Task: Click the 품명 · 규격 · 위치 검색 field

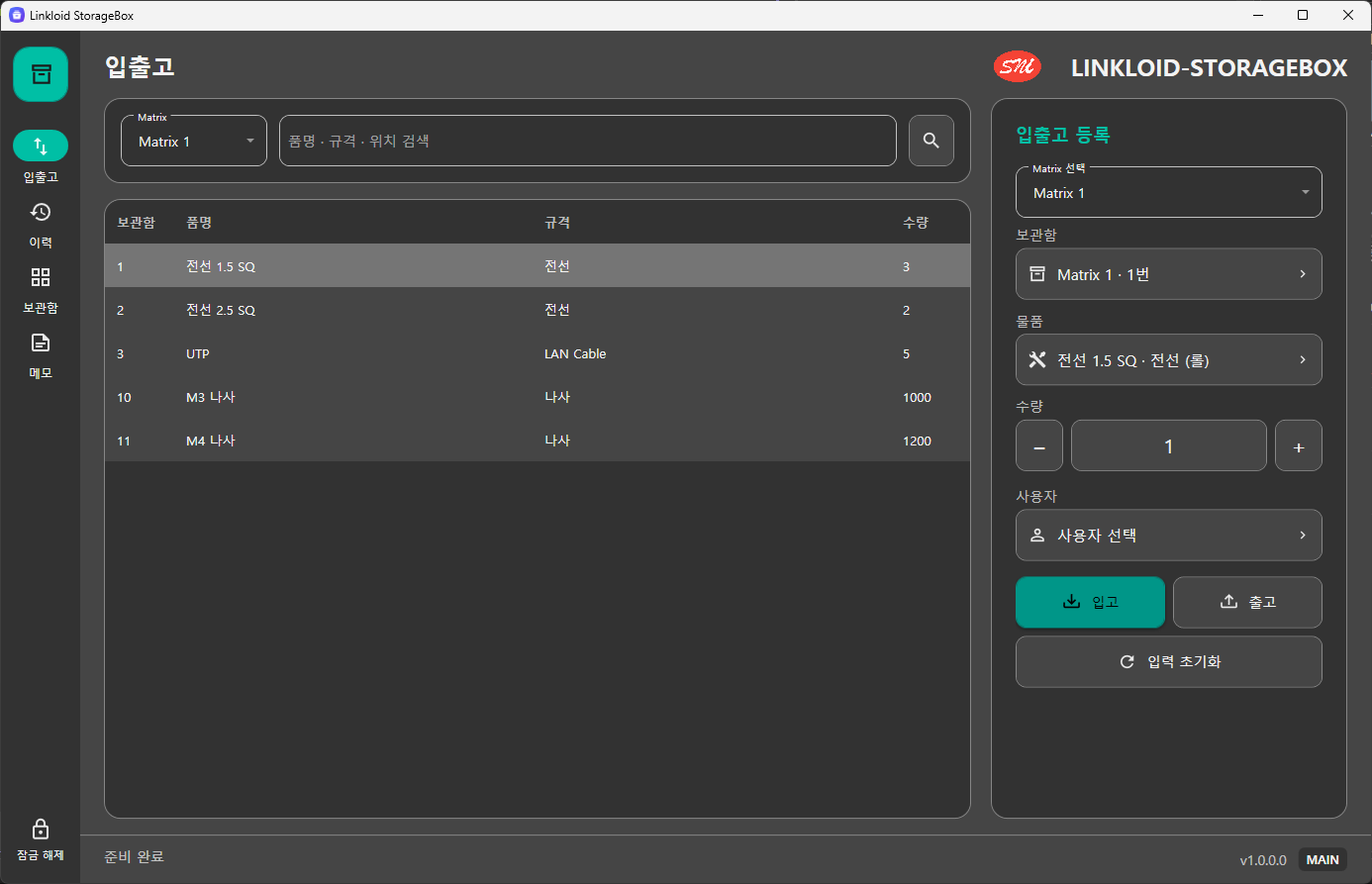Action: [x=588, y=141]
